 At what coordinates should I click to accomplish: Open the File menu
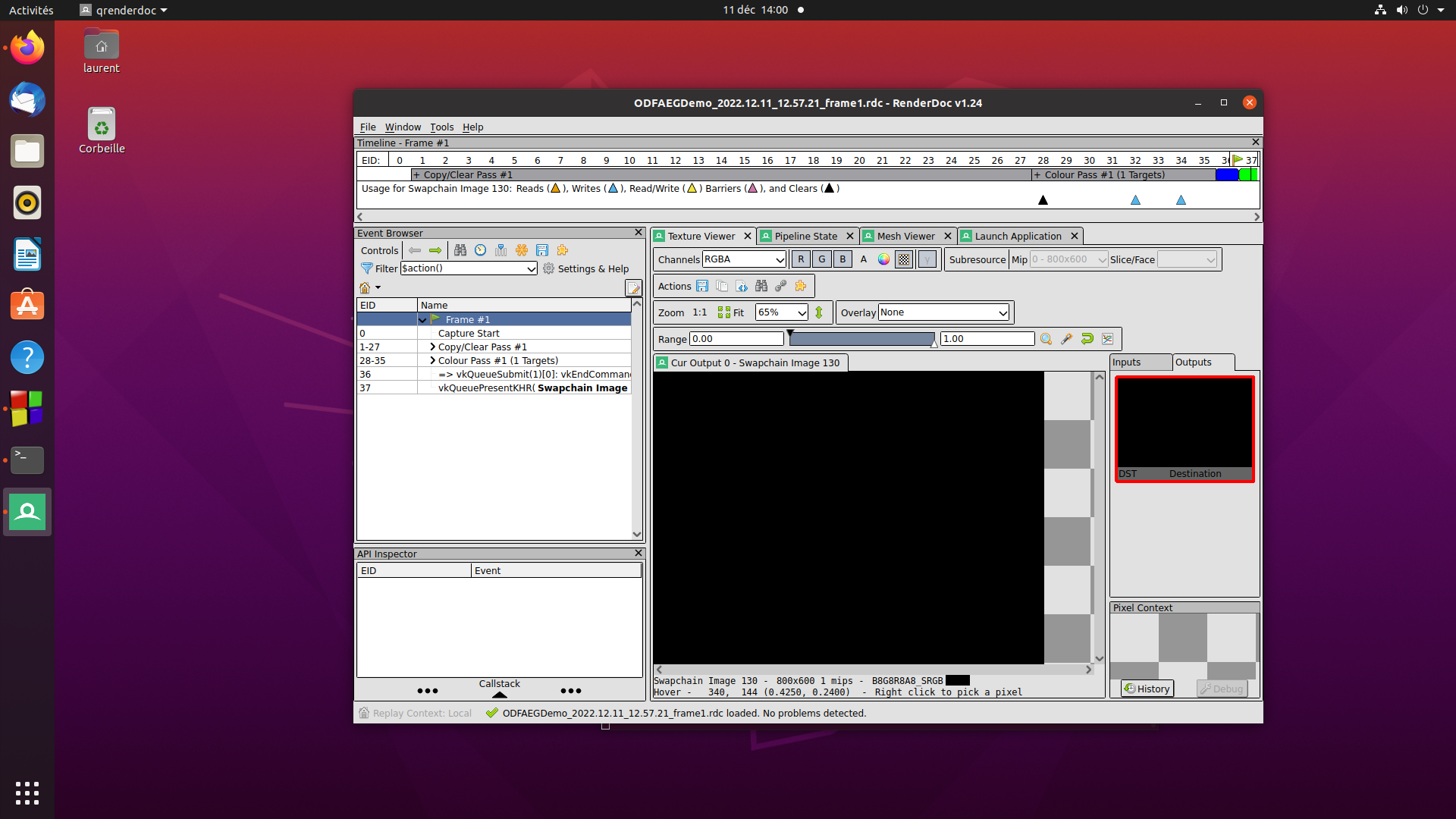tap(368, 127)
